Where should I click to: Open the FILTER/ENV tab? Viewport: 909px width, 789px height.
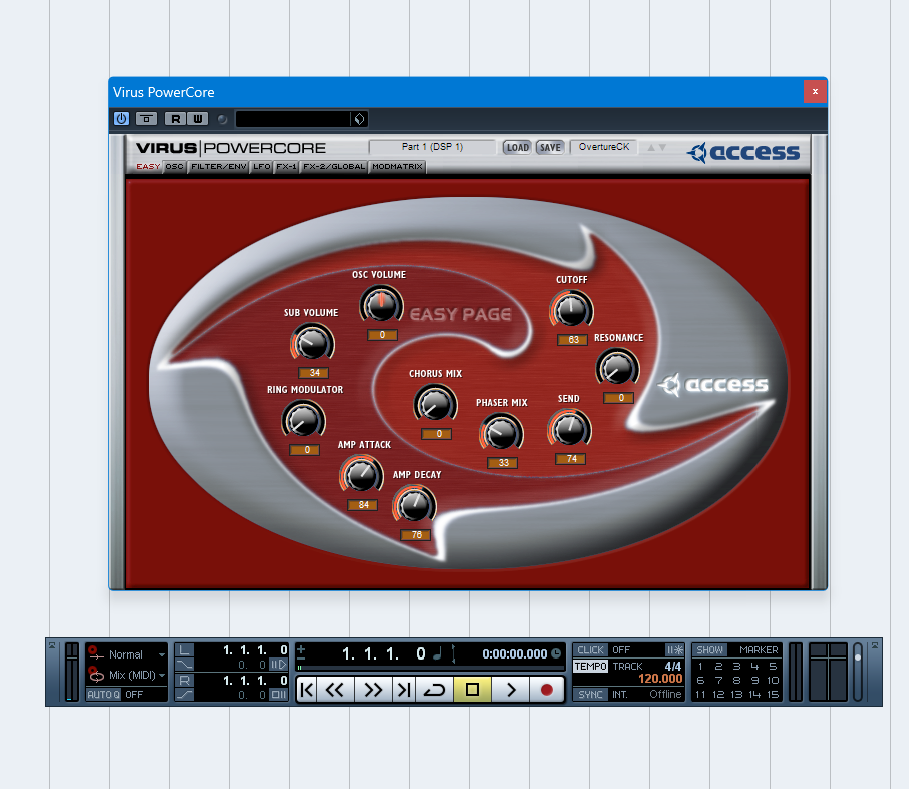[219, 167]
